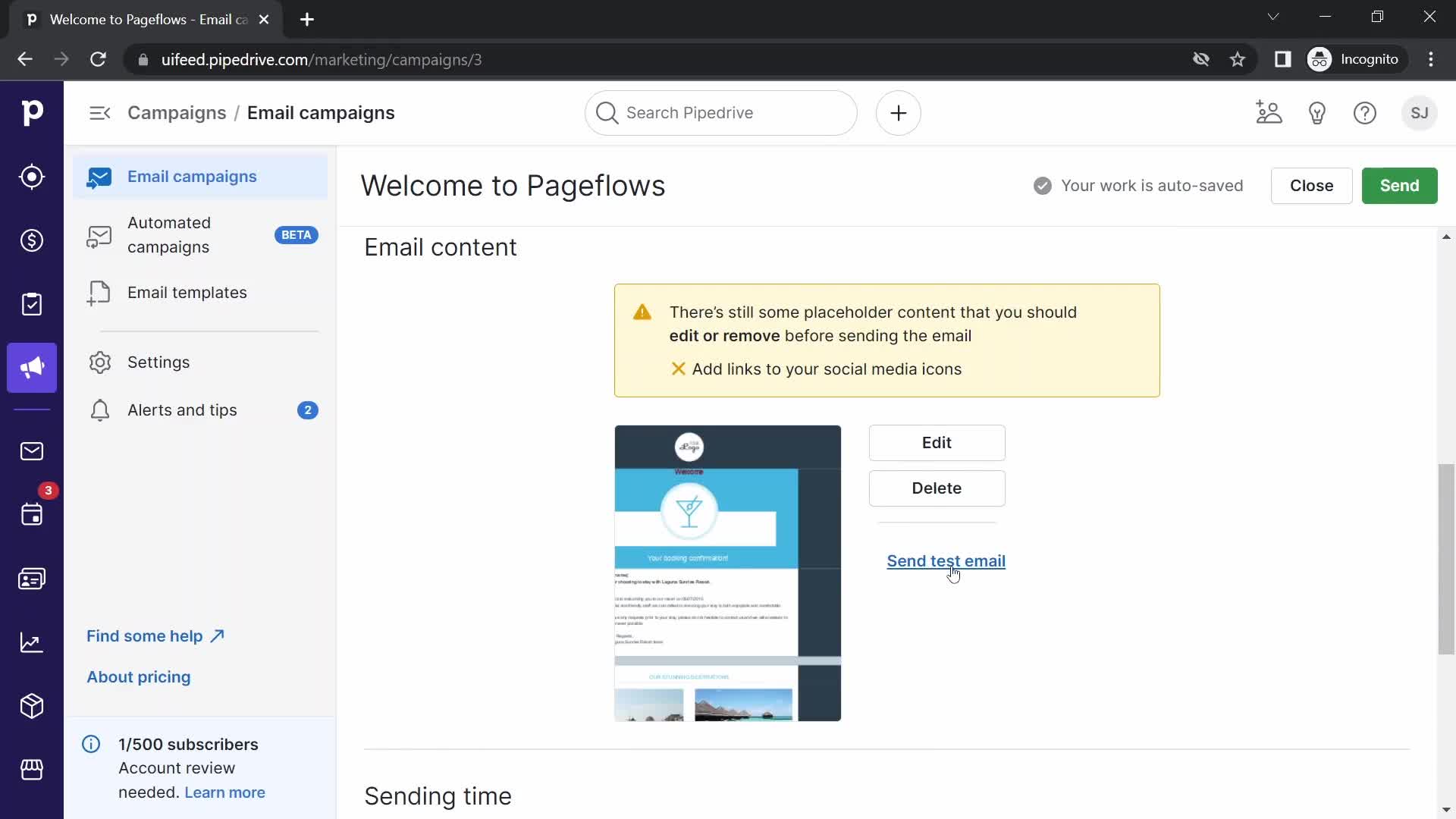The width and height of the screenshot is (1456, 819).
Task: Click the Learn more account review link
Action: pos(224,792)
